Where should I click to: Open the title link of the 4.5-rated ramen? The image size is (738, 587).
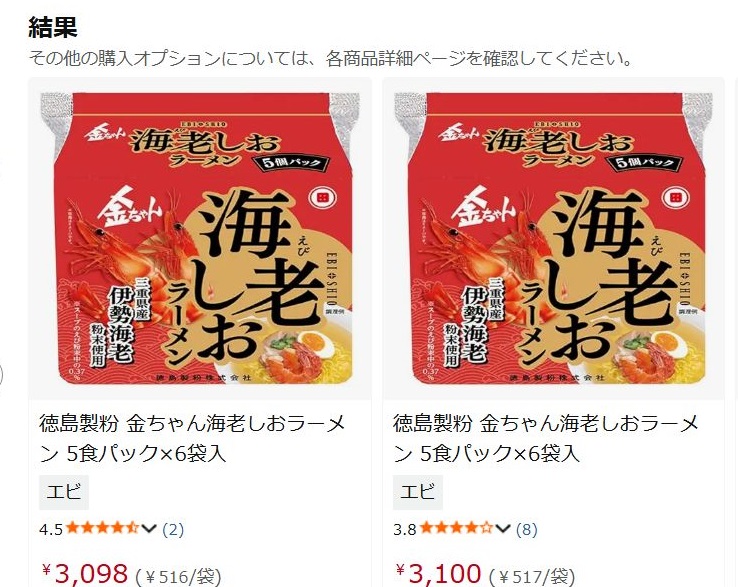click(x=192, y=439)
